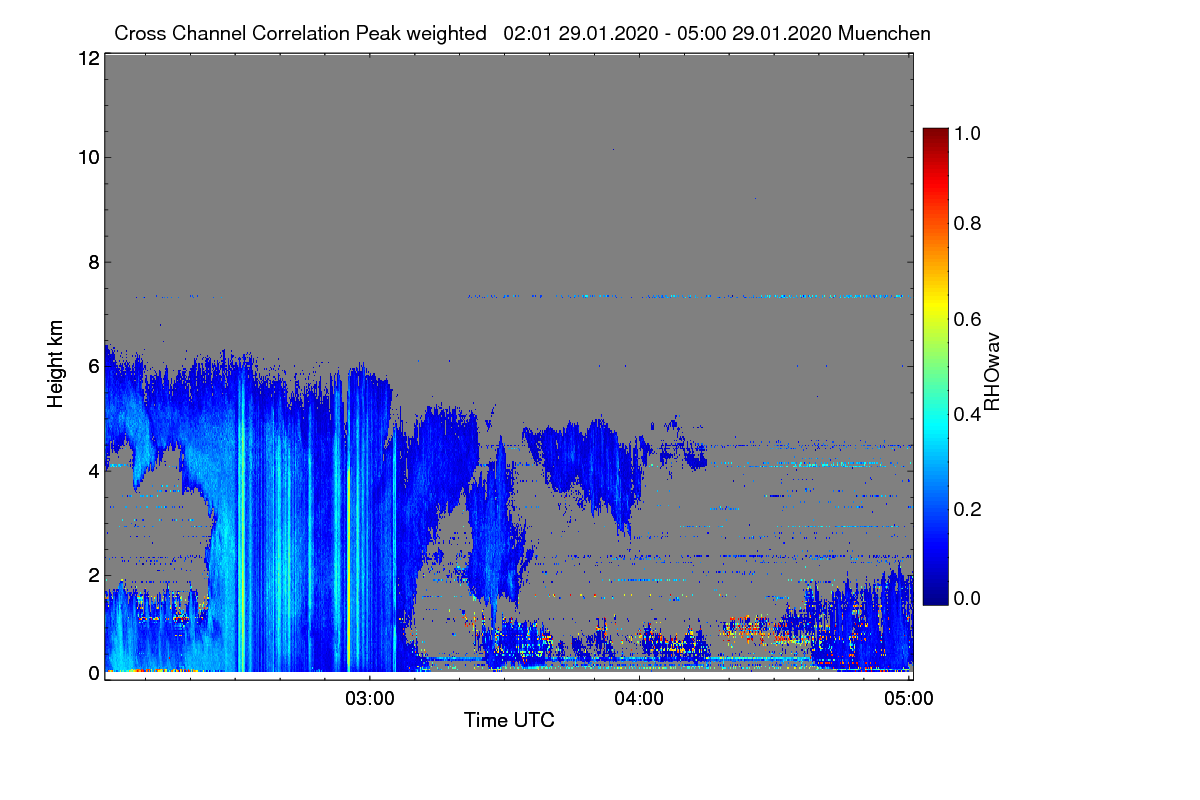The image size is (1200, 800).
Task: Select the date range text '02:01 29.01.2020 - 05:00 29.01.2020'
Action: click(x=668, y=34)
